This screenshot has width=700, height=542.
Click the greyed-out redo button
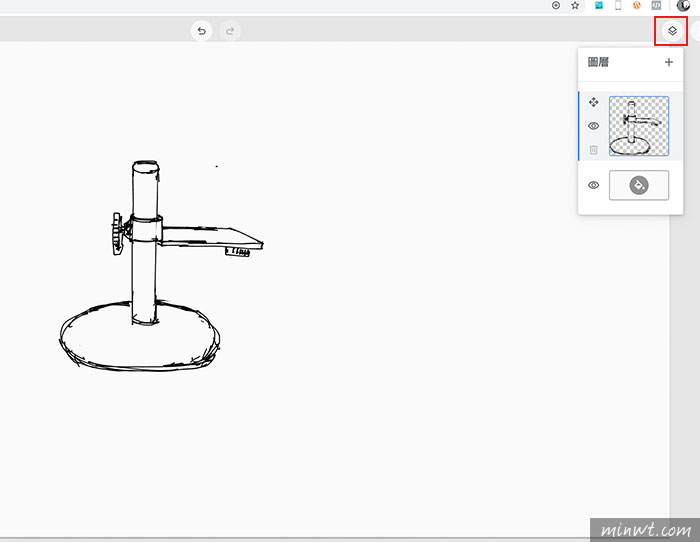tap(230, 31)
